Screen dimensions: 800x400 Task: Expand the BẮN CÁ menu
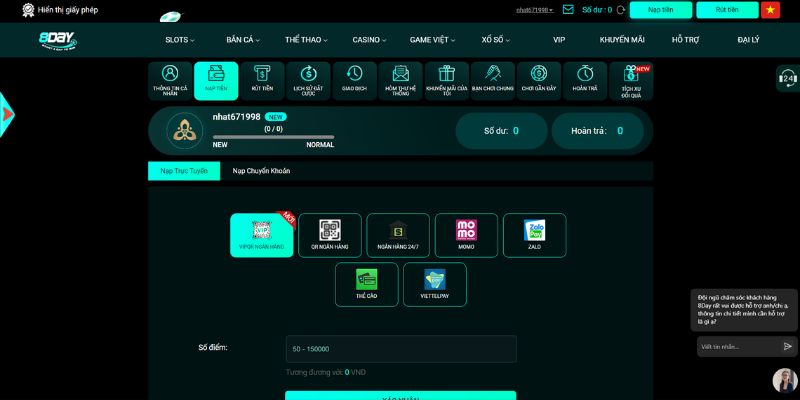point(243,40)
